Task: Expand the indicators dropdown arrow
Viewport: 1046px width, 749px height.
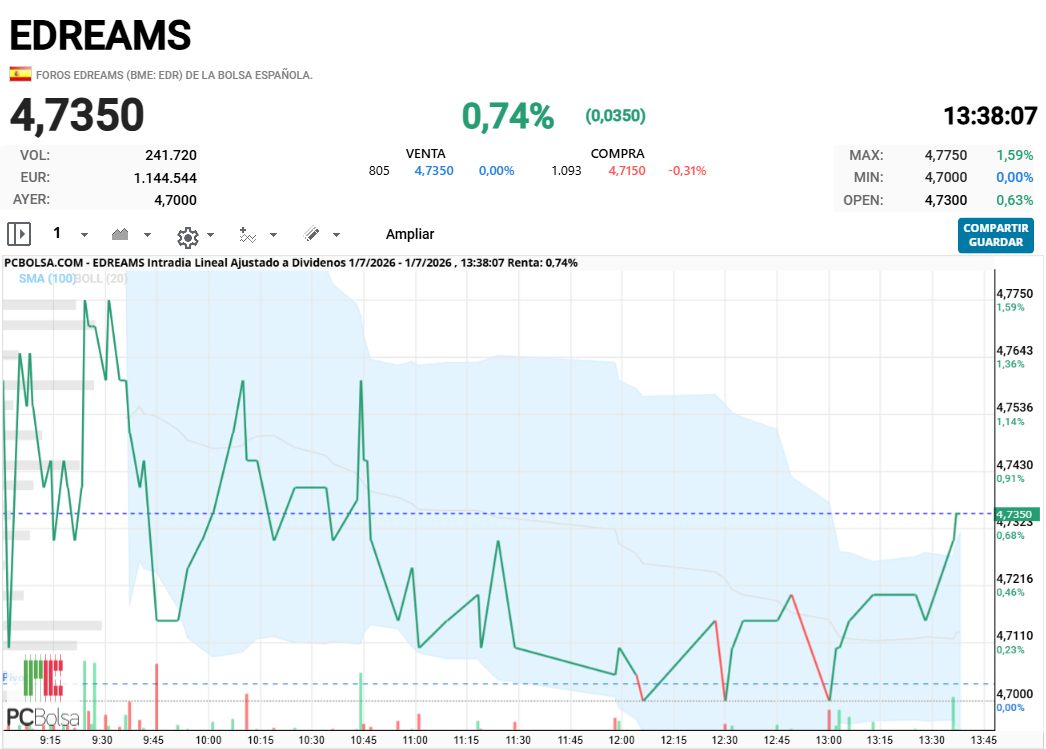Action: (274, 235)
